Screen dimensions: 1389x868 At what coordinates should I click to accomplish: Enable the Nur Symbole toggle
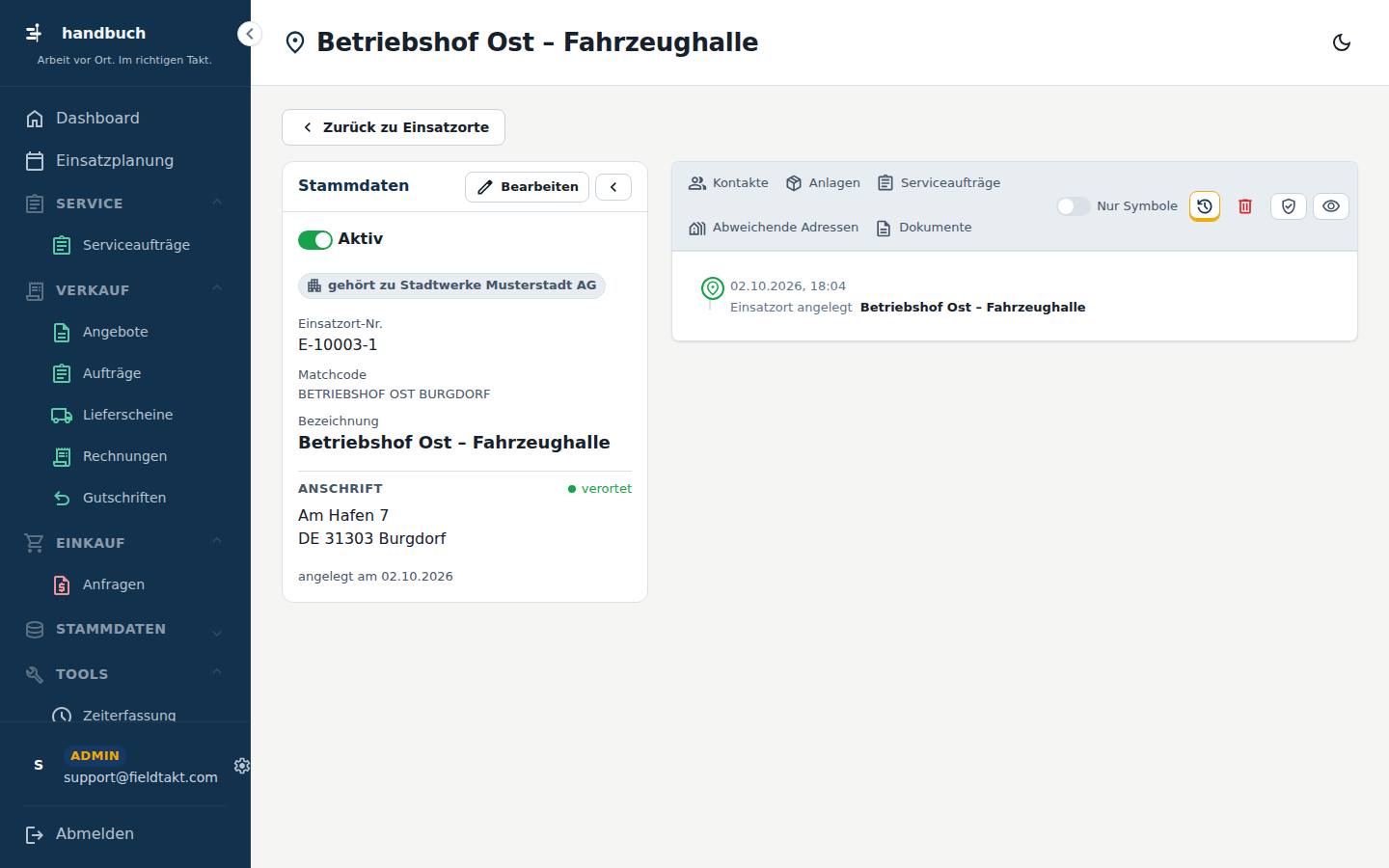[1074, 206]
